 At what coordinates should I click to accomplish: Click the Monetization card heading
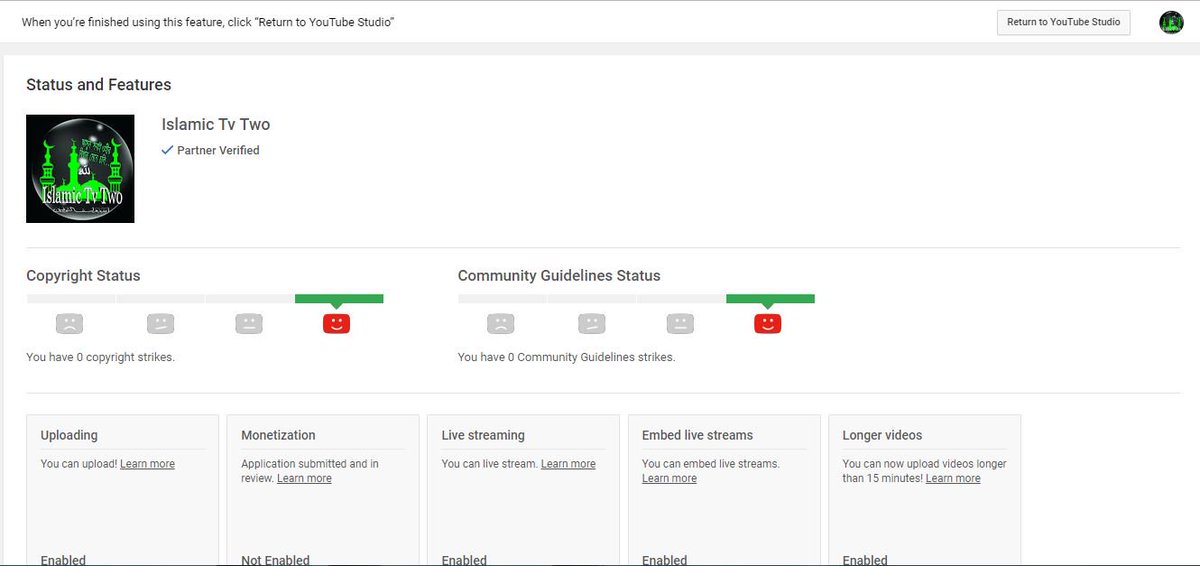[x=278, y=435]
